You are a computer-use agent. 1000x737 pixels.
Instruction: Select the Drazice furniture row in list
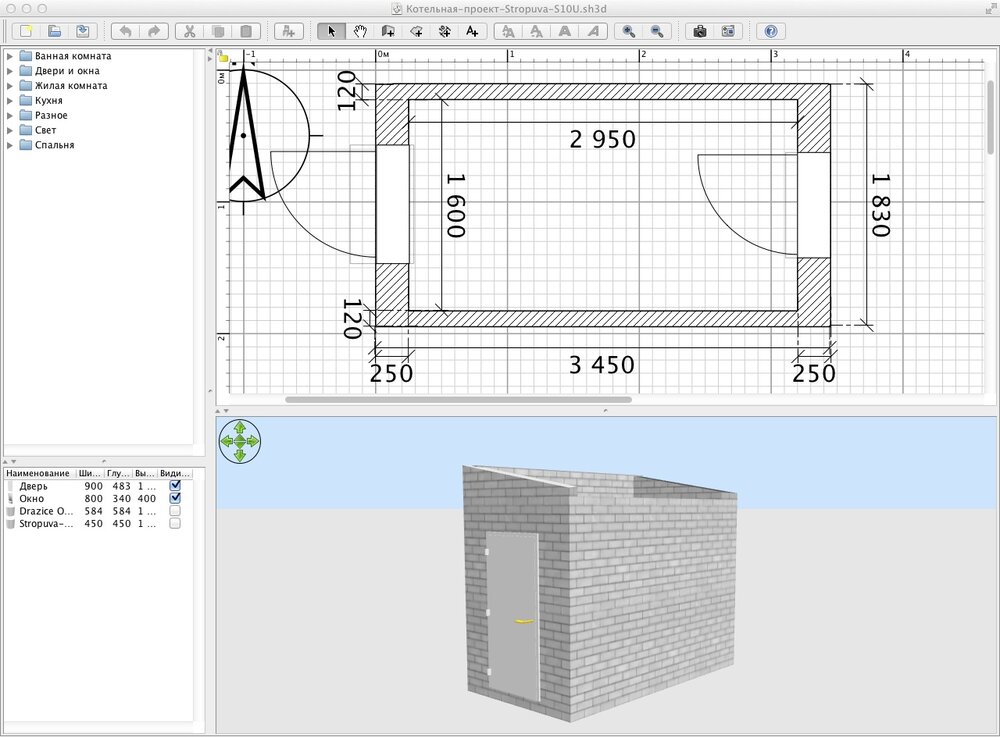tap(45, 511)
